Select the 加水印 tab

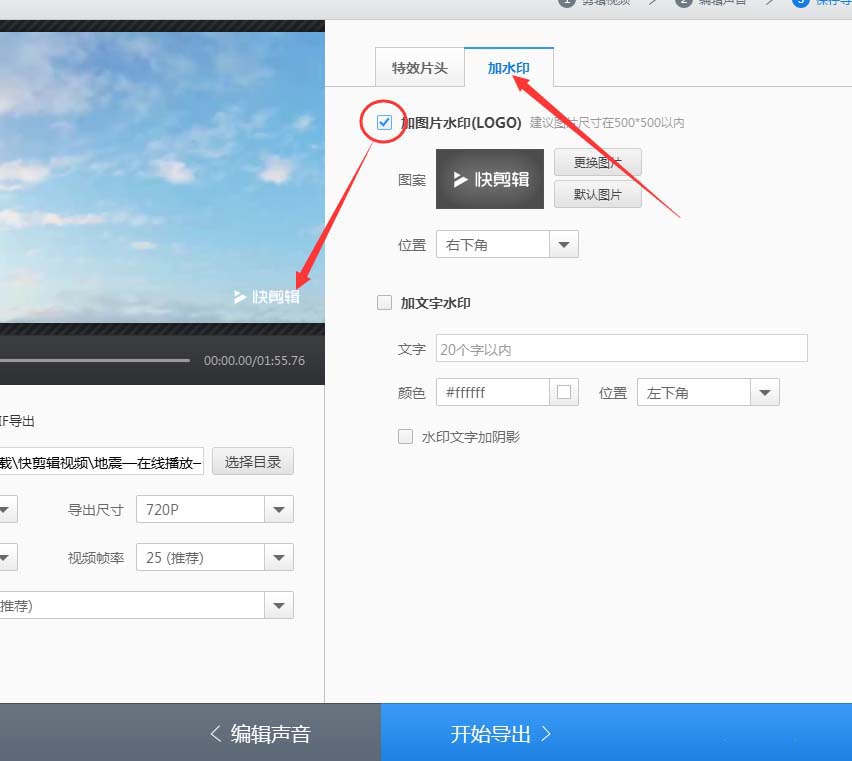(509, 68)
